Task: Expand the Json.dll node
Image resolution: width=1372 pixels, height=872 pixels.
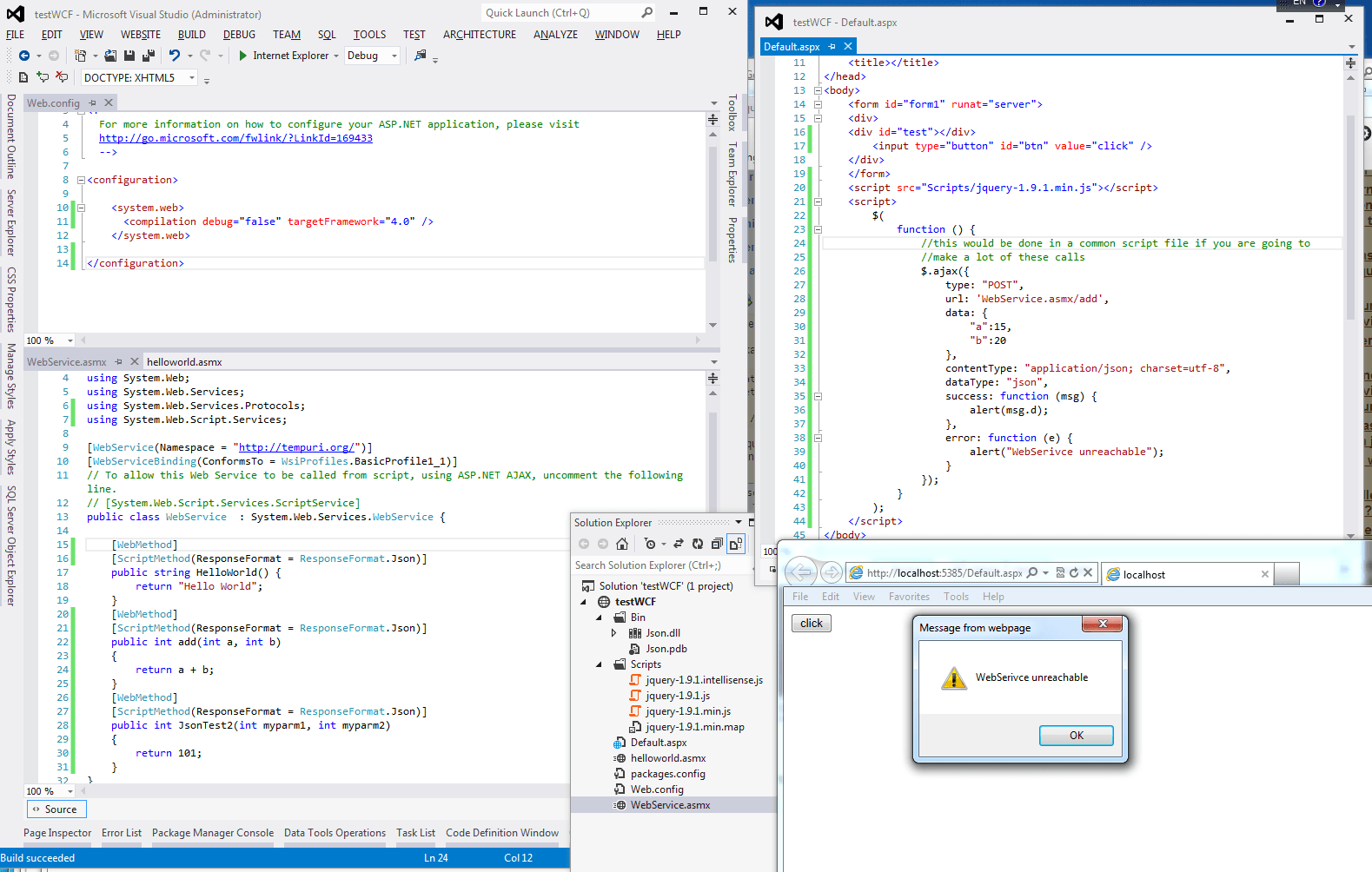Action: pyautogui.click(x=614, y=633)
